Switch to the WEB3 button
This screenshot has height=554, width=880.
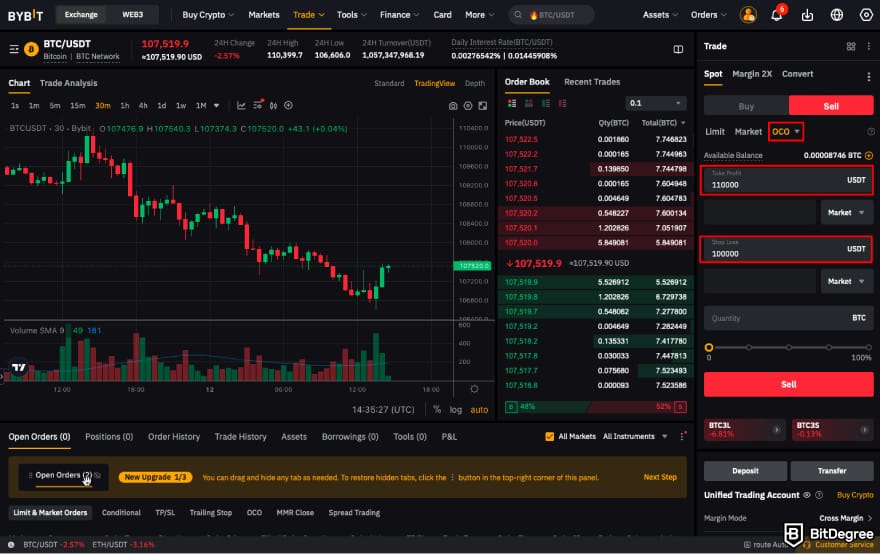click(133, 15)
